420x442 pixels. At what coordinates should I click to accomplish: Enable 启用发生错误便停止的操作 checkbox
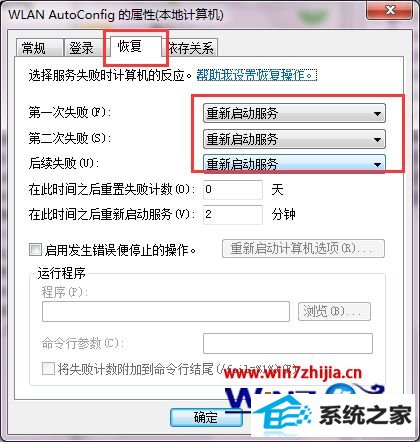[x=35, y=250]
